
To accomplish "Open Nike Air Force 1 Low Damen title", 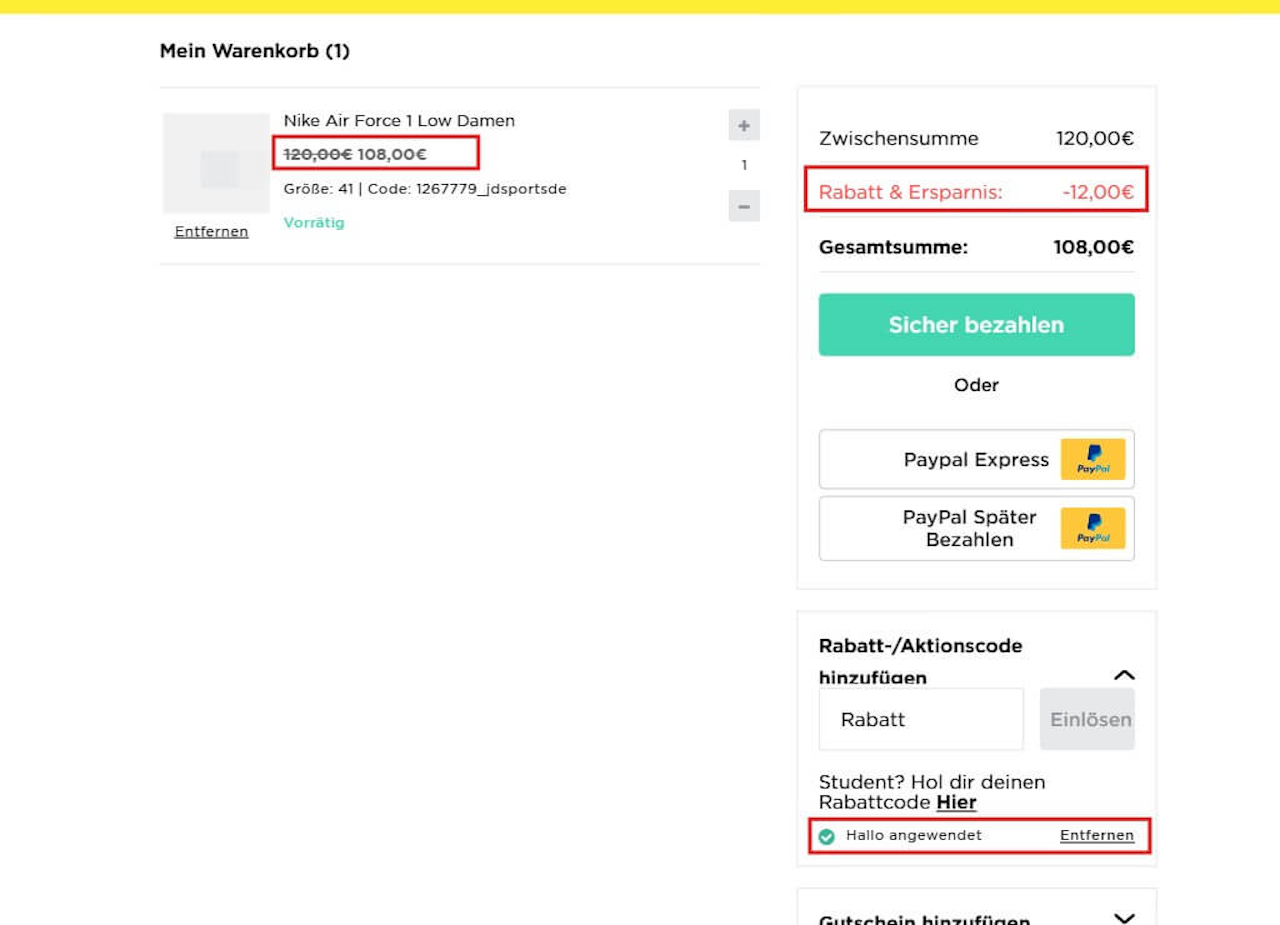I will (x=399, y=121).
